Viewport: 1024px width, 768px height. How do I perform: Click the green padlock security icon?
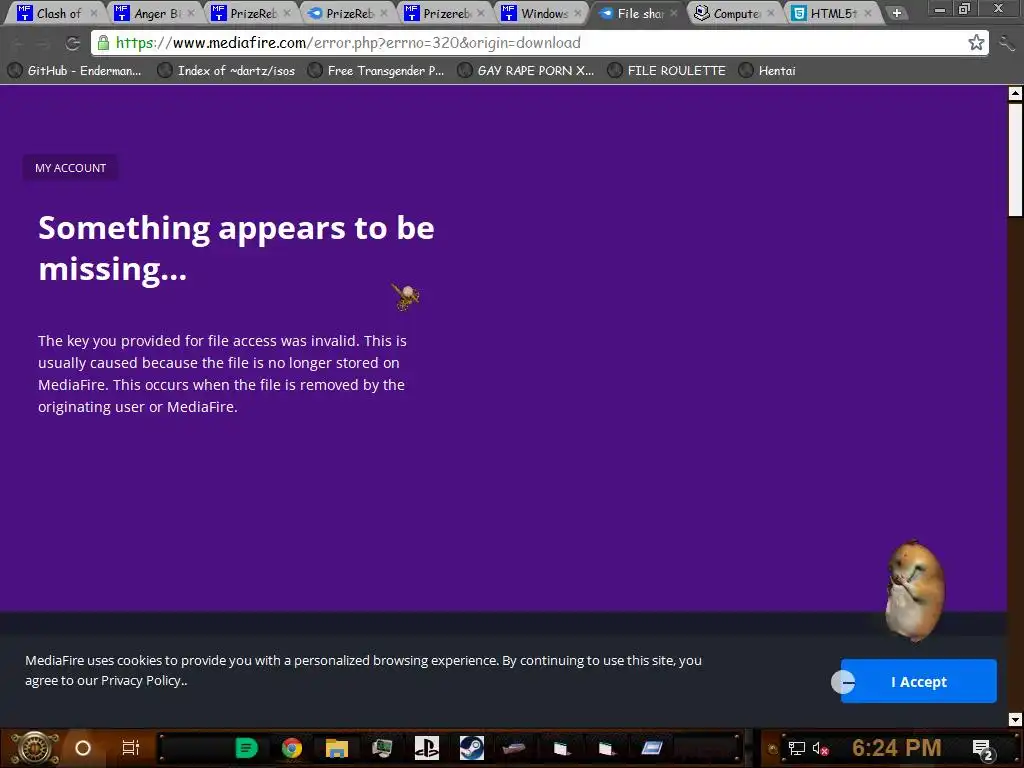[x=103, y=42]
